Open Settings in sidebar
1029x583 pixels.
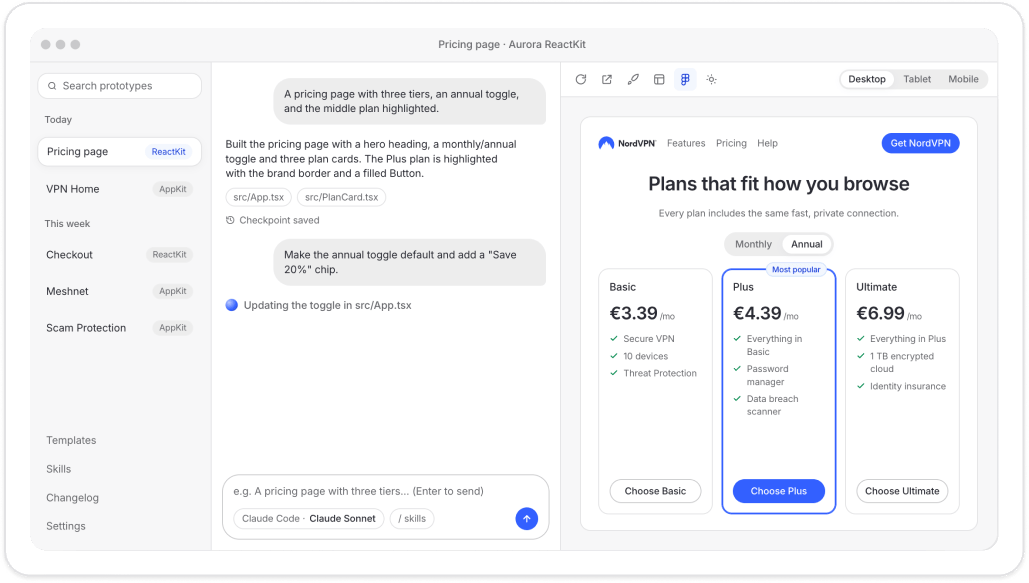click(66, 527)
